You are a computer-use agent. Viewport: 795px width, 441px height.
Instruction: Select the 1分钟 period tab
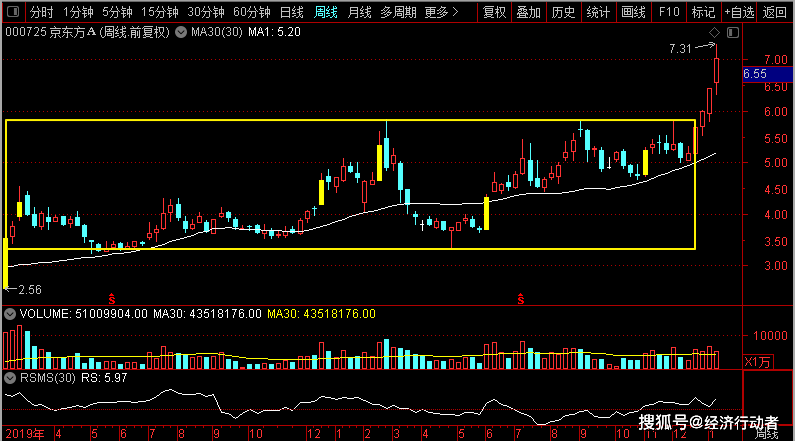coord(78,12)
